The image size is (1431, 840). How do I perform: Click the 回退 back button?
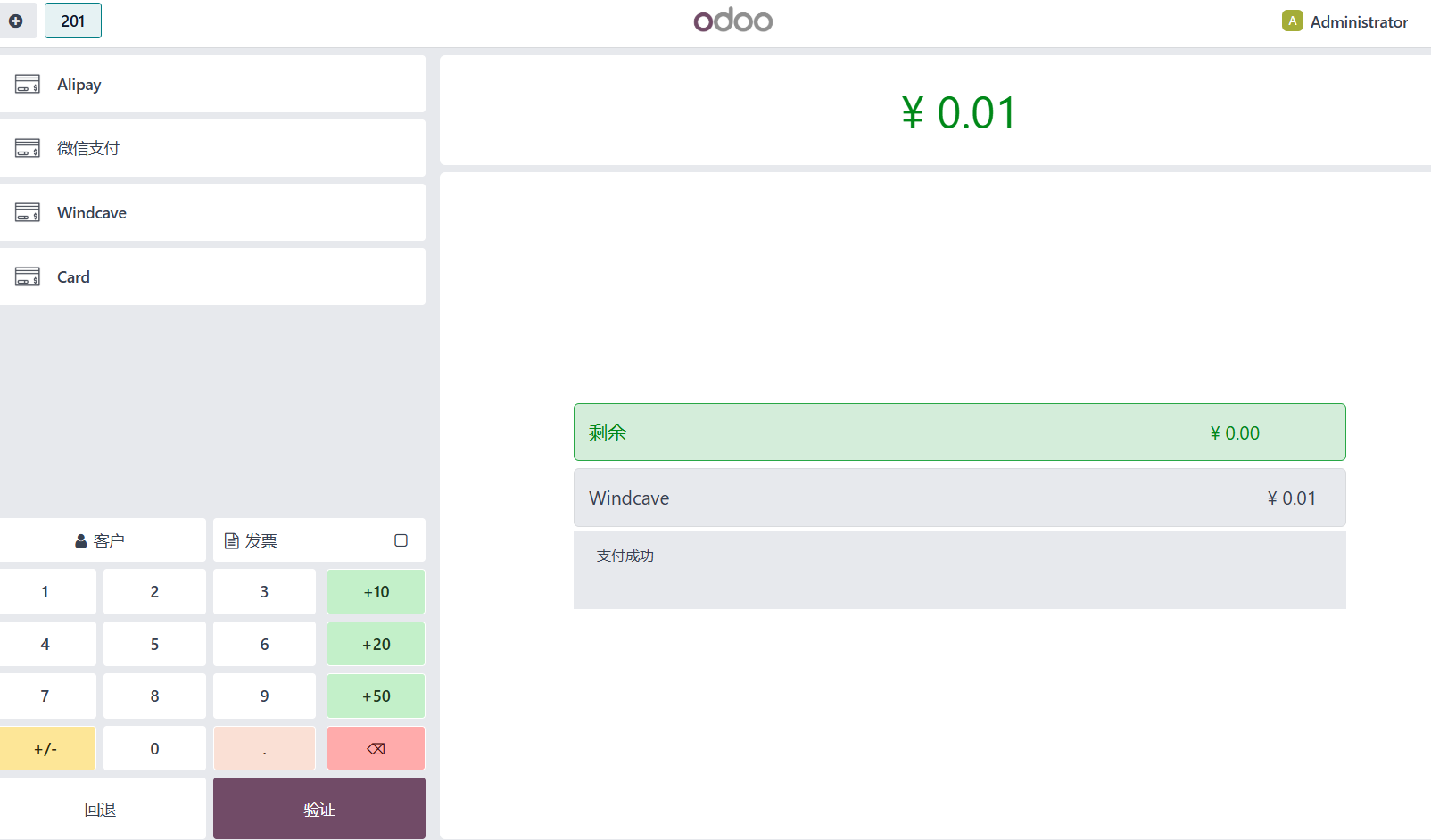coord(101,809)
